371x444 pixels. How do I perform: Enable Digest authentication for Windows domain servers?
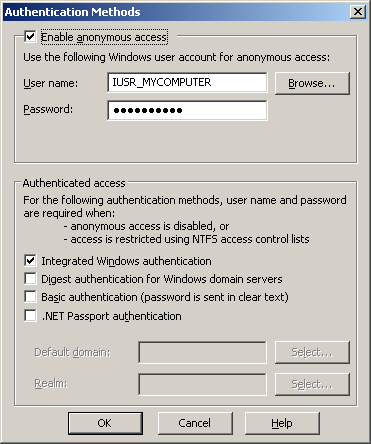[x=30, y=278]
